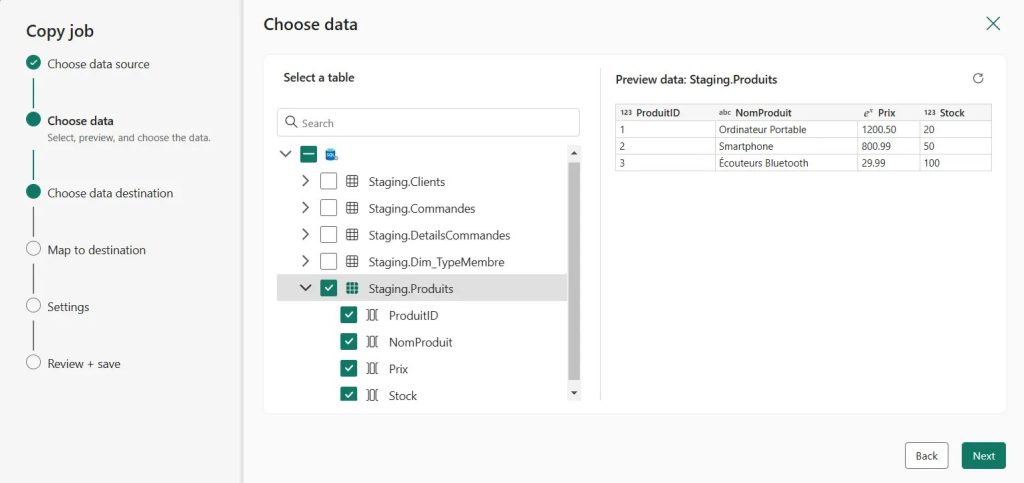Click column icon next to NomProduit

click(372, 342)
